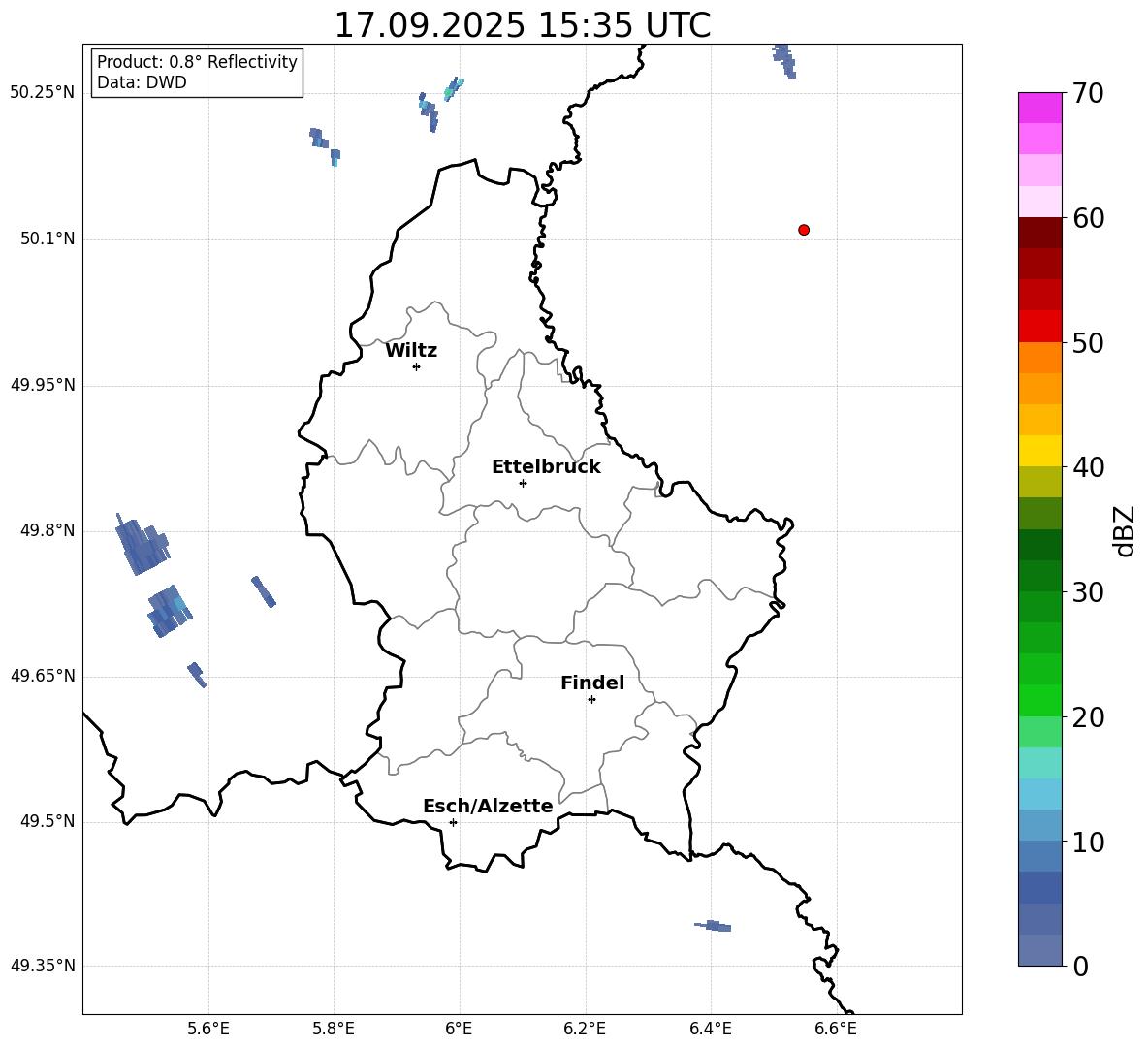The image size is (1148, 1048).
Task: Click the 50.25°N latitude label
Action: pyautogui.click(x=43, y=93)
